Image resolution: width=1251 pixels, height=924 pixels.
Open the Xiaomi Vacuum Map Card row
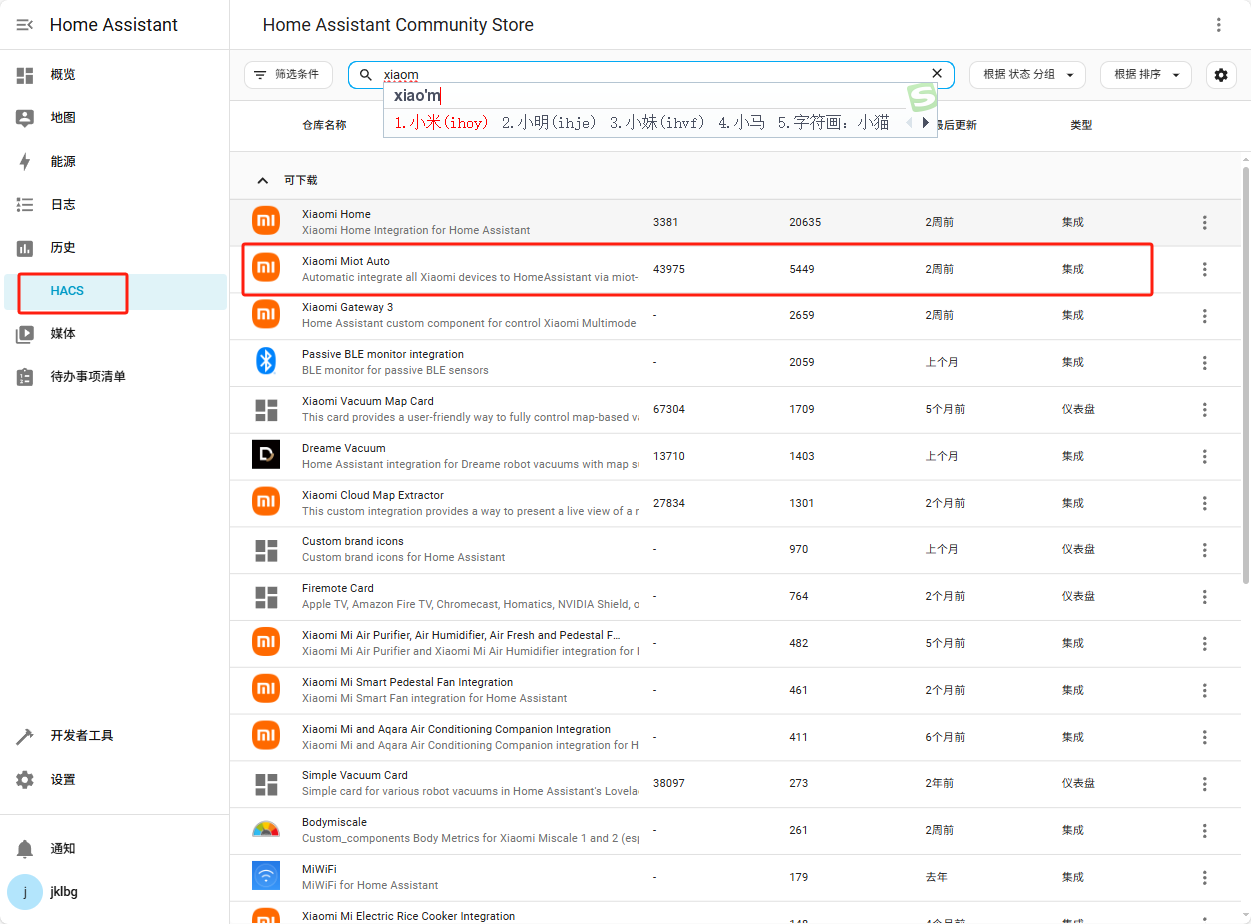(735, 410)
